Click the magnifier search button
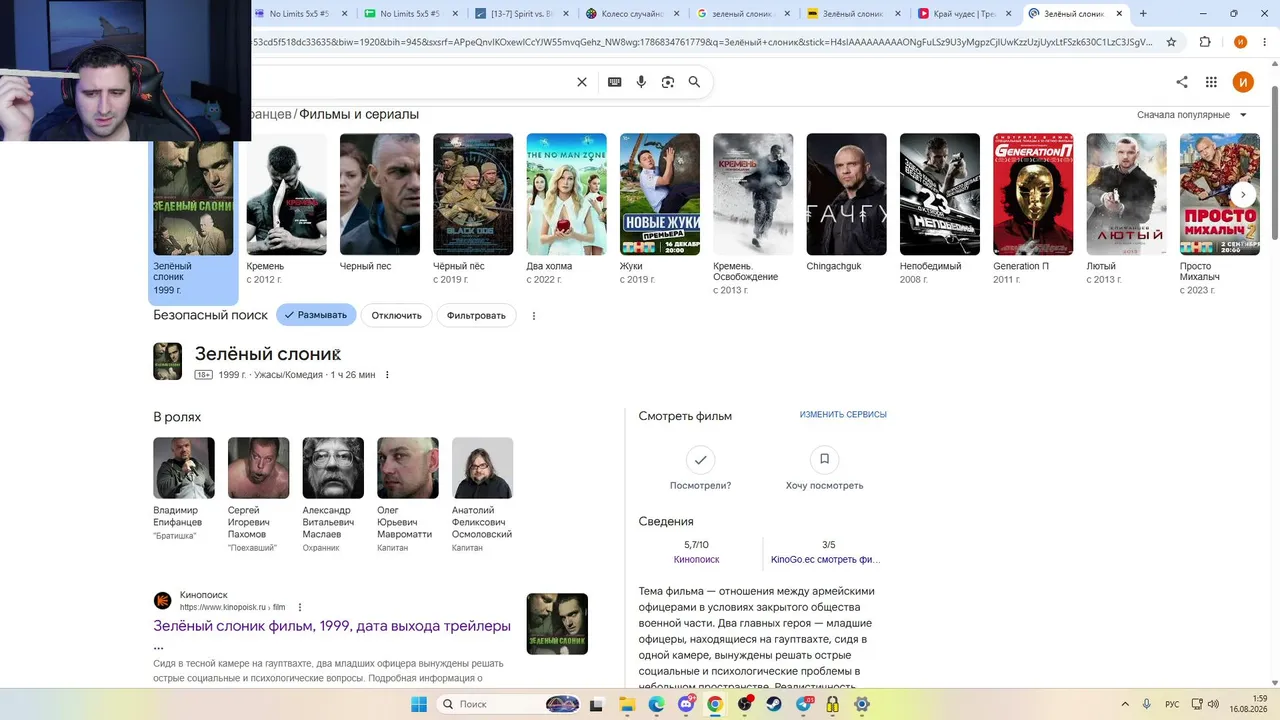 [x=694, y=82]
